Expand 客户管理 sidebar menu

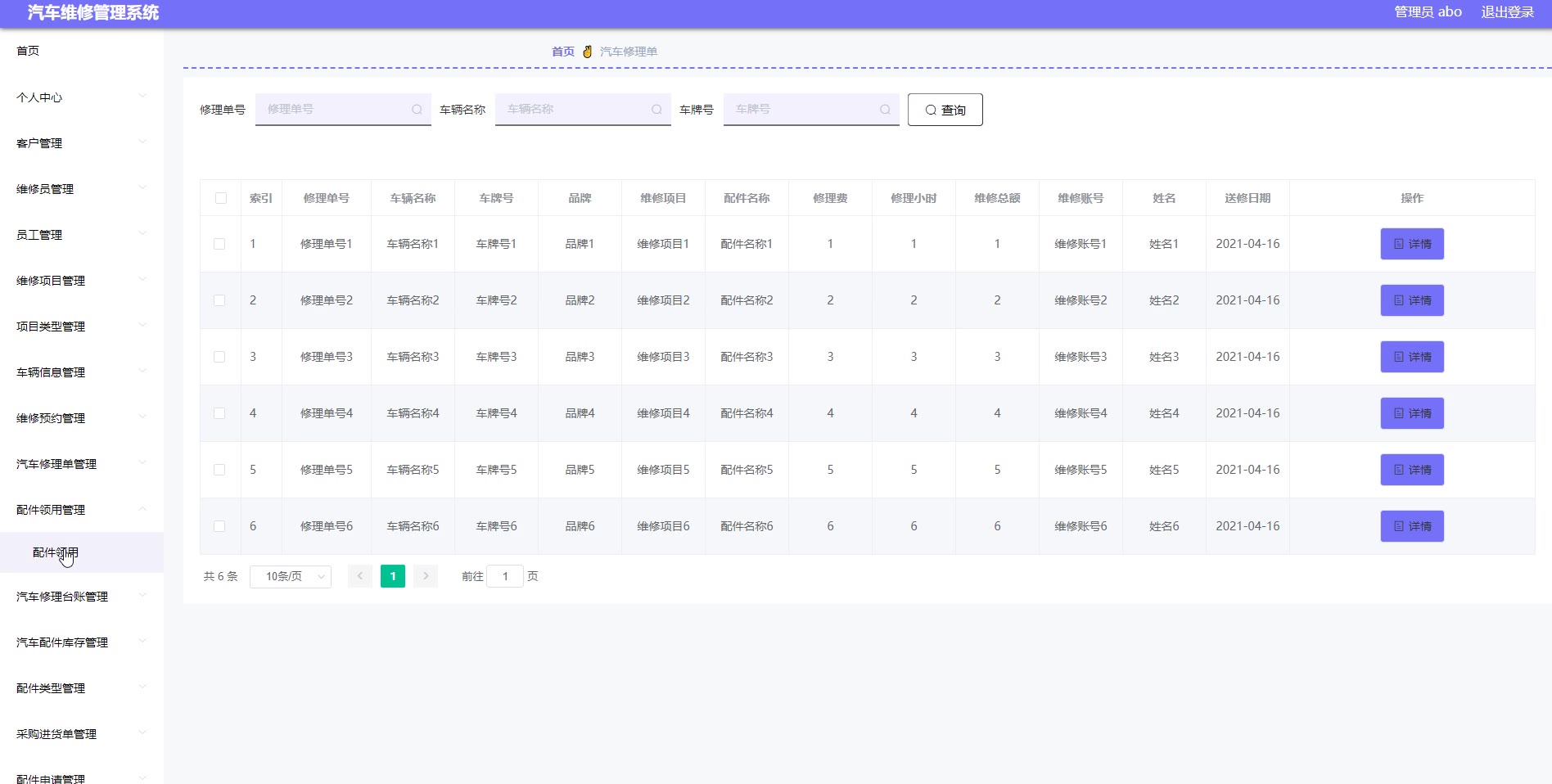pyautogui.click(x=80, y=143)
